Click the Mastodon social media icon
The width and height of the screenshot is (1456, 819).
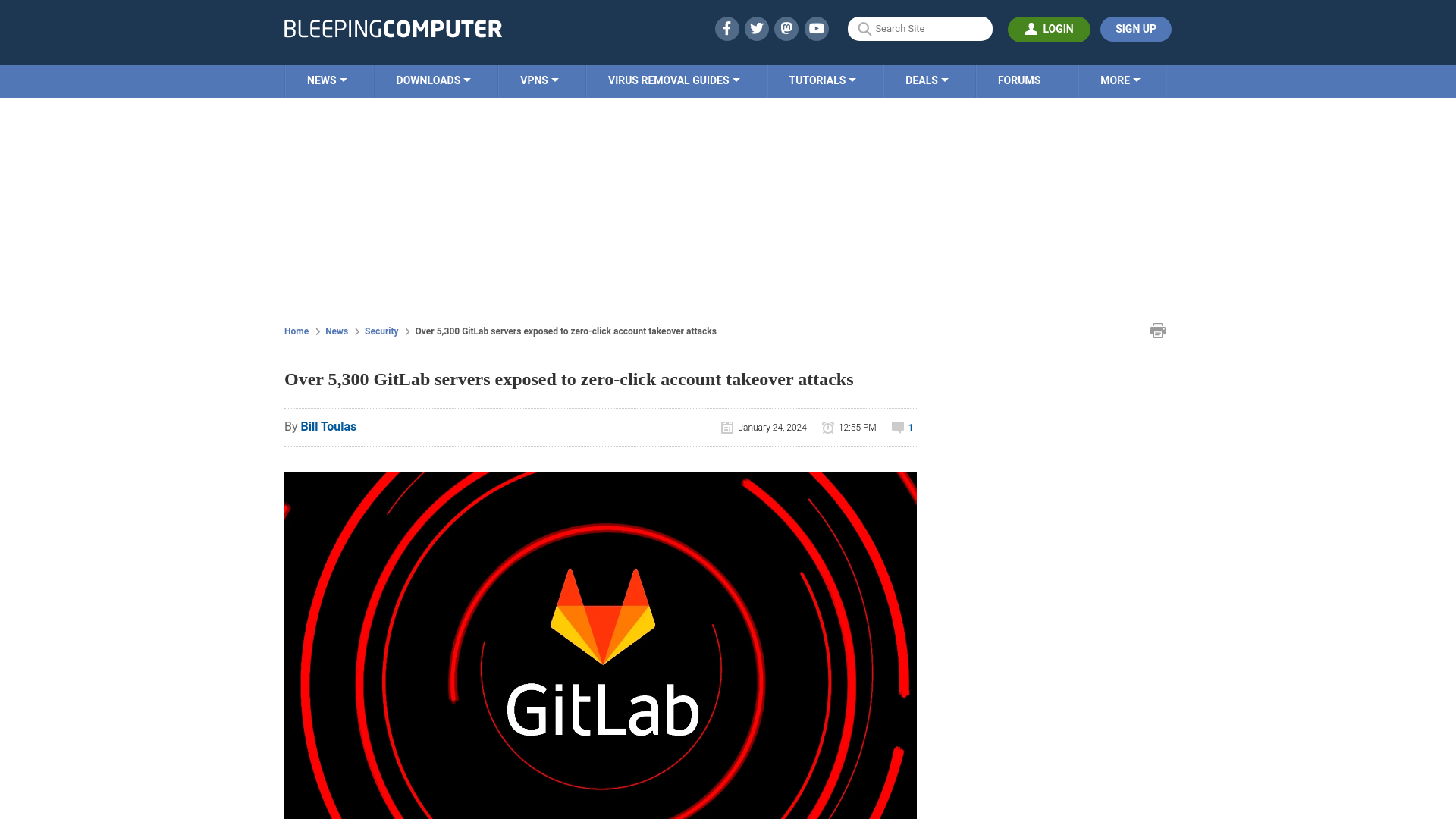(786, 28)
